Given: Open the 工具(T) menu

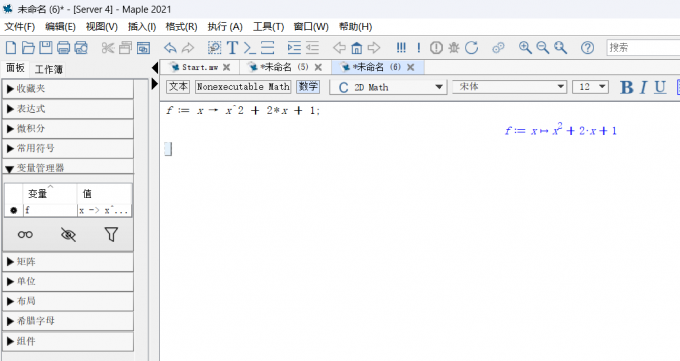Looking at the screenshot, I should pos(268,27).
